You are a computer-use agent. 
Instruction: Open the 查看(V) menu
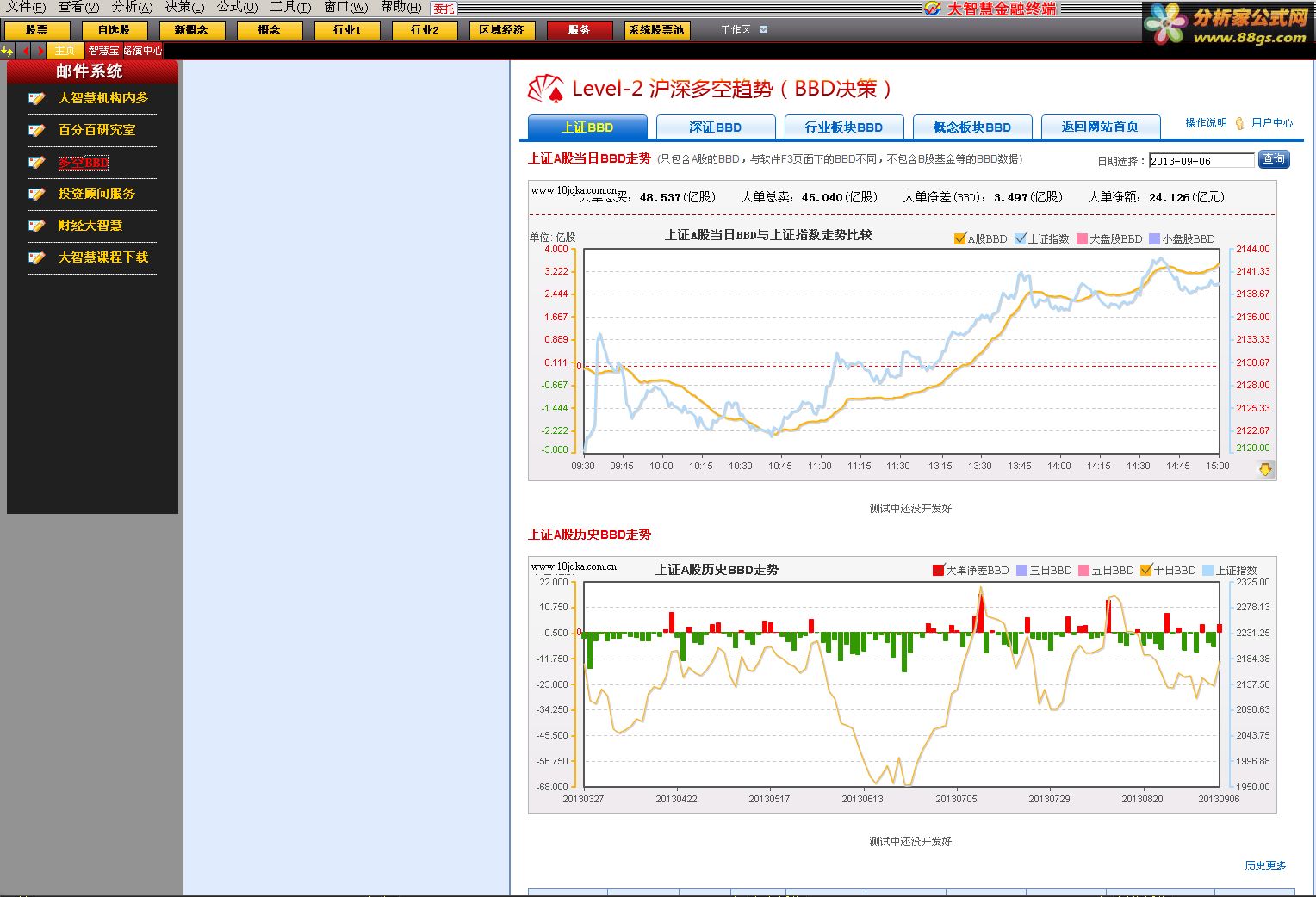pos(78,8)
